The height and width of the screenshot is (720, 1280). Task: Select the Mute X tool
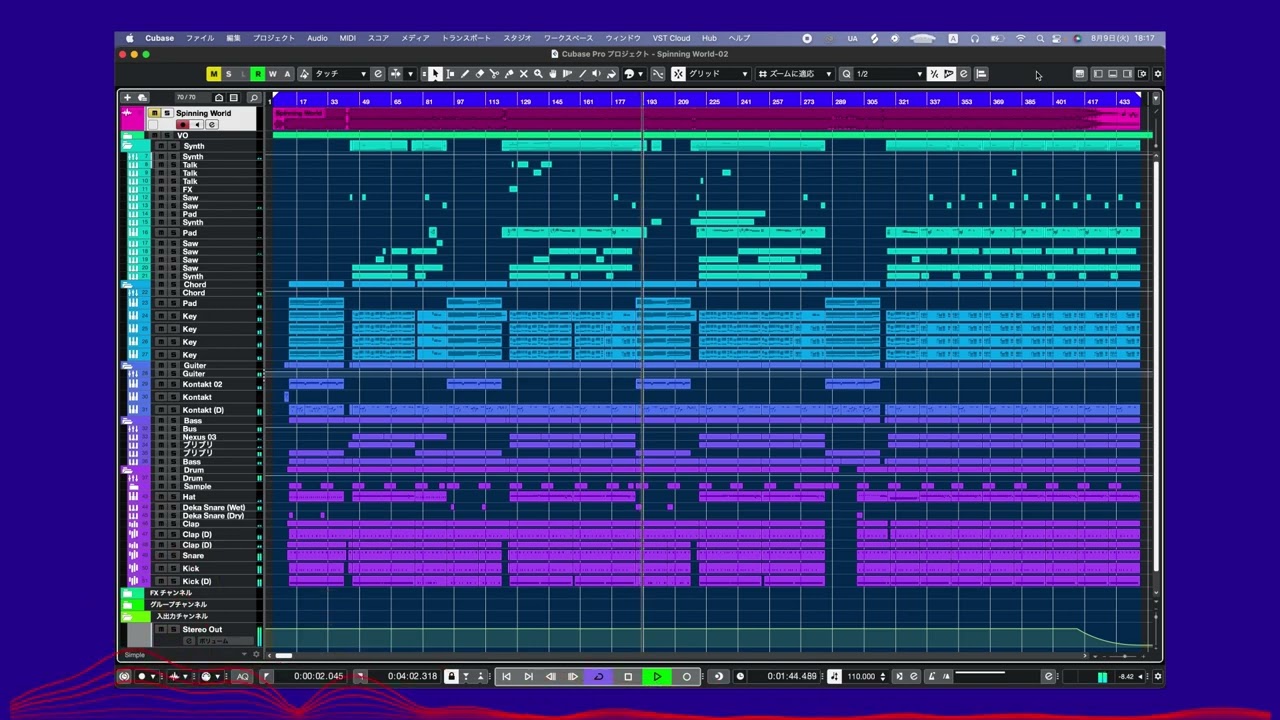tap(523, 74)
